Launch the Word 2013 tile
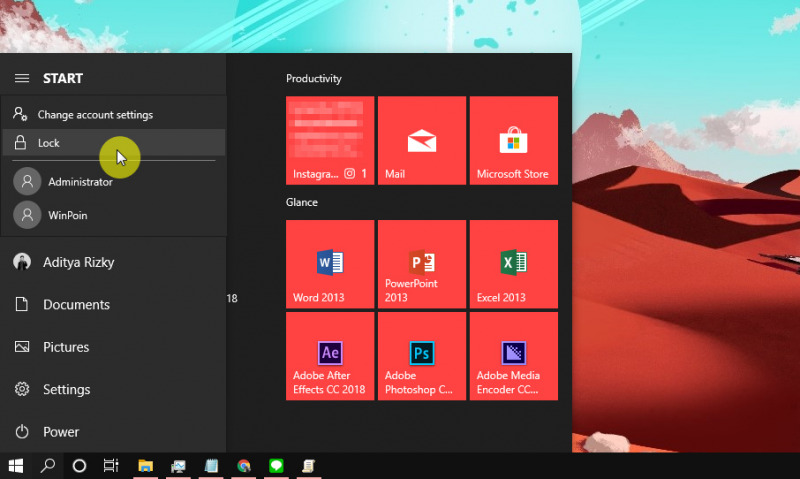 tap(330, 264)
